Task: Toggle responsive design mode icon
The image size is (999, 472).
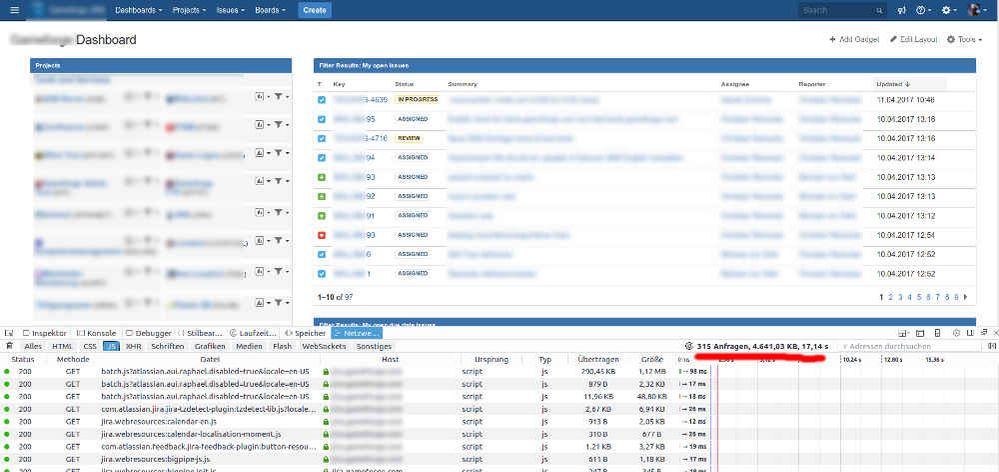Action: (937, 333)
